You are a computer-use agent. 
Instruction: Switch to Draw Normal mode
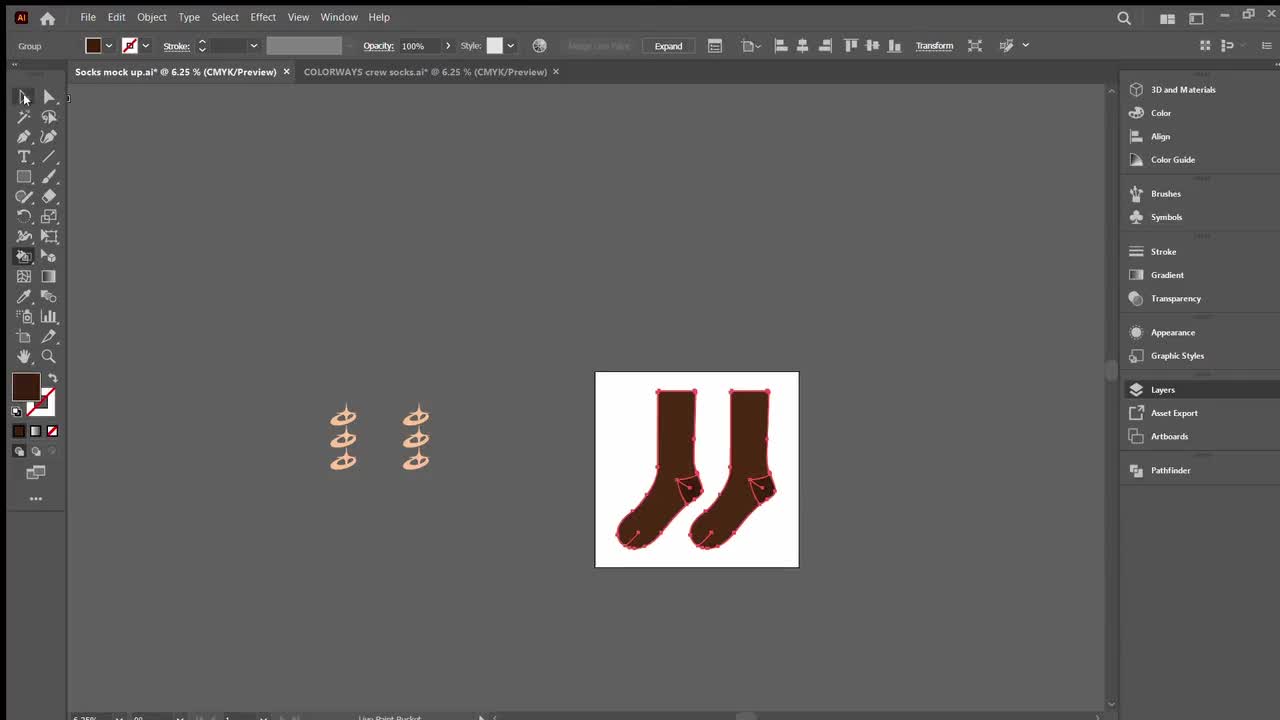click(19, 451)
